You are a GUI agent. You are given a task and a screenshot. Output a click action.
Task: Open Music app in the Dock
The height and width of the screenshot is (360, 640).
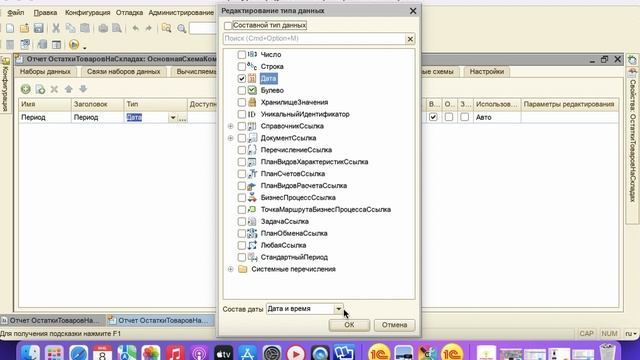click(x=176, y=353)
